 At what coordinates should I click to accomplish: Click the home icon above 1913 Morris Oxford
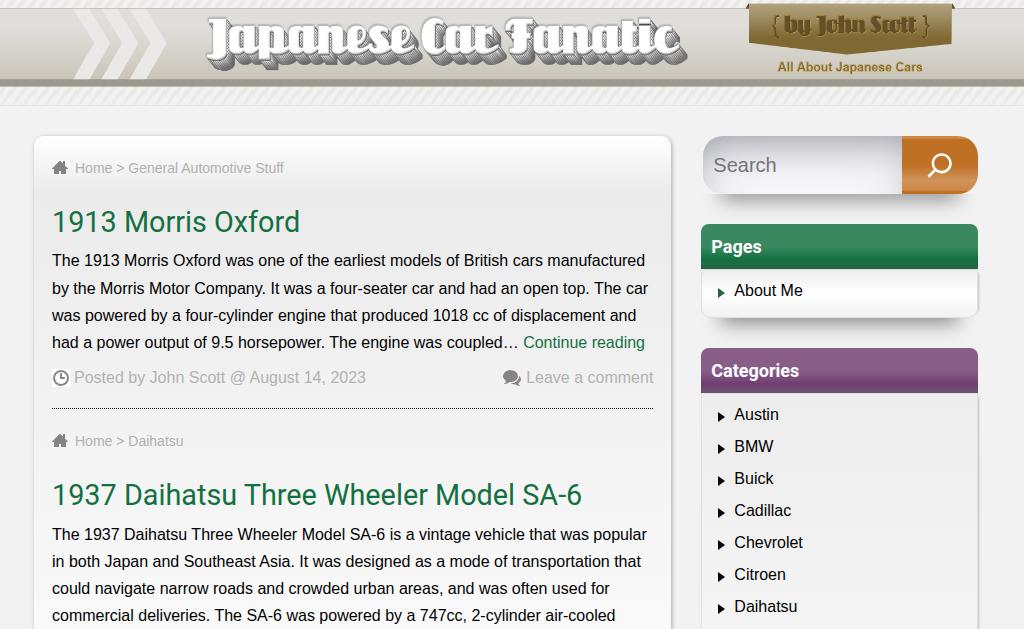pyautogui.click(x=60, y=168)
